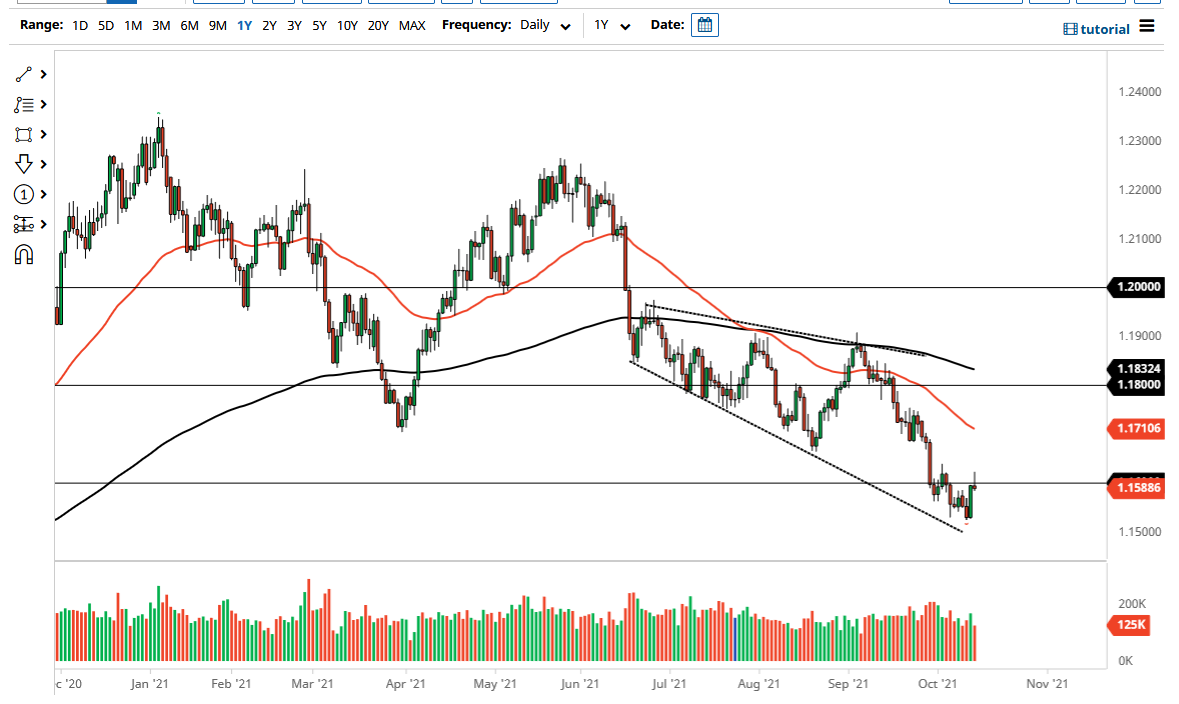This screenshot has height=704, width=1179.
Task: Open the date picker calendar icon
Action: (704, 25)
